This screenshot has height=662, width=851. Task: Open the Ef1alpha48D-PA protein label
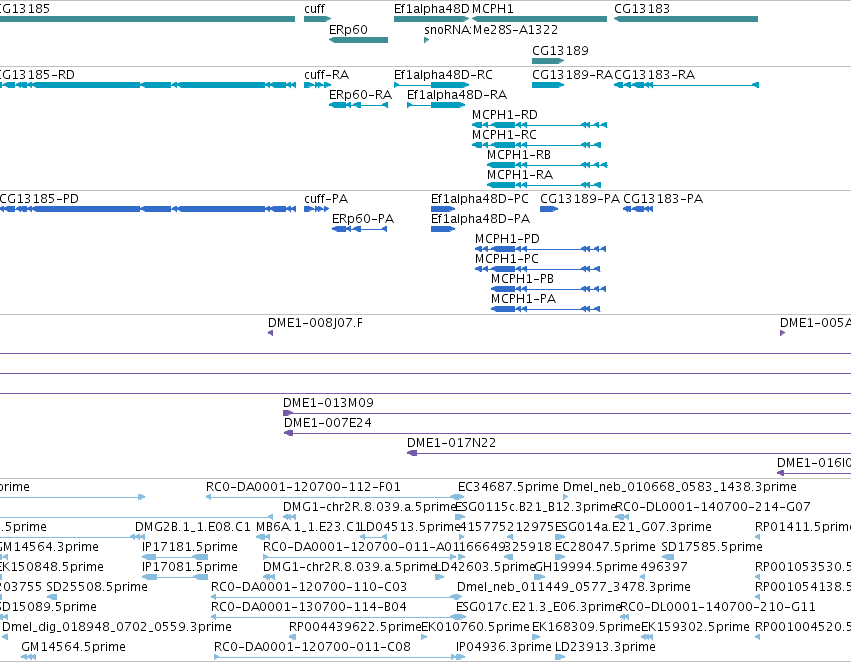tap(480, 219)
